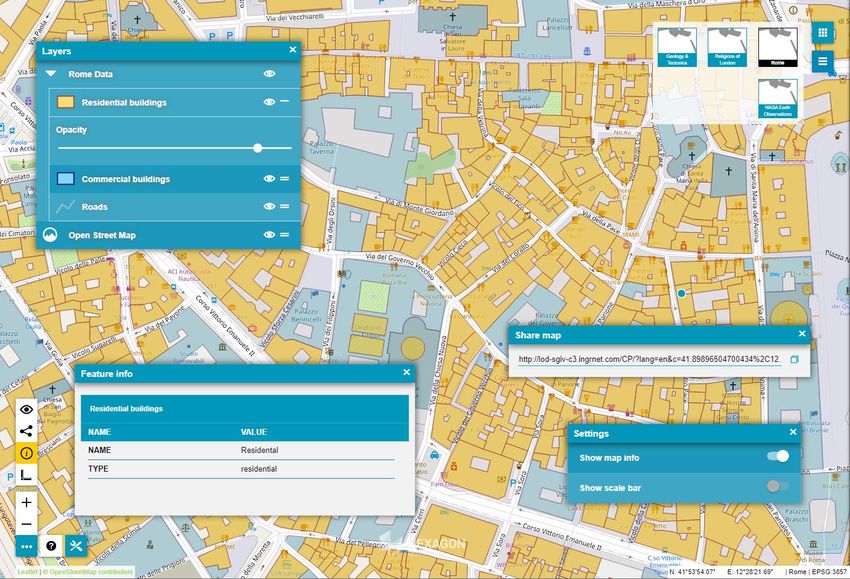Select the Geology & Tectonics map
This screenshot has height=579, width=850.
(x=677, y=47)
